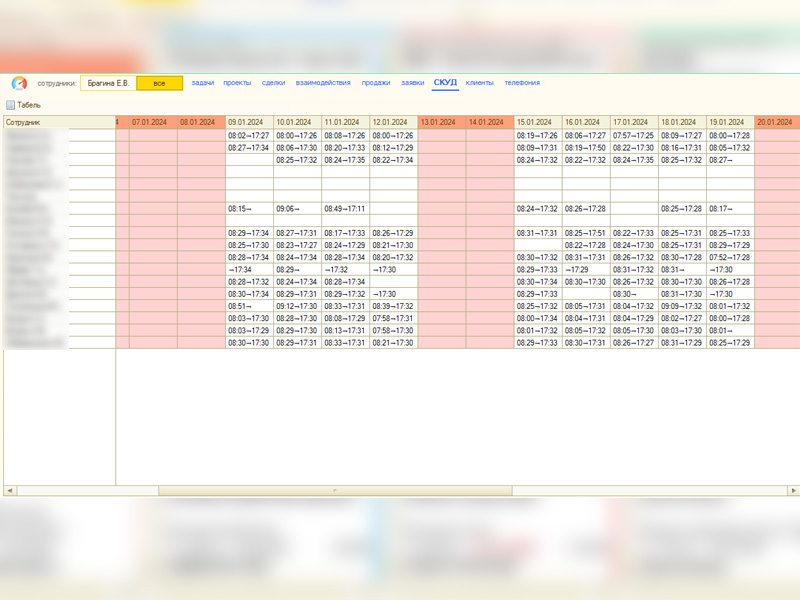Open the задачи tab
The width and height of the screenshot is (800, 600).
click(x=202, y=83)
